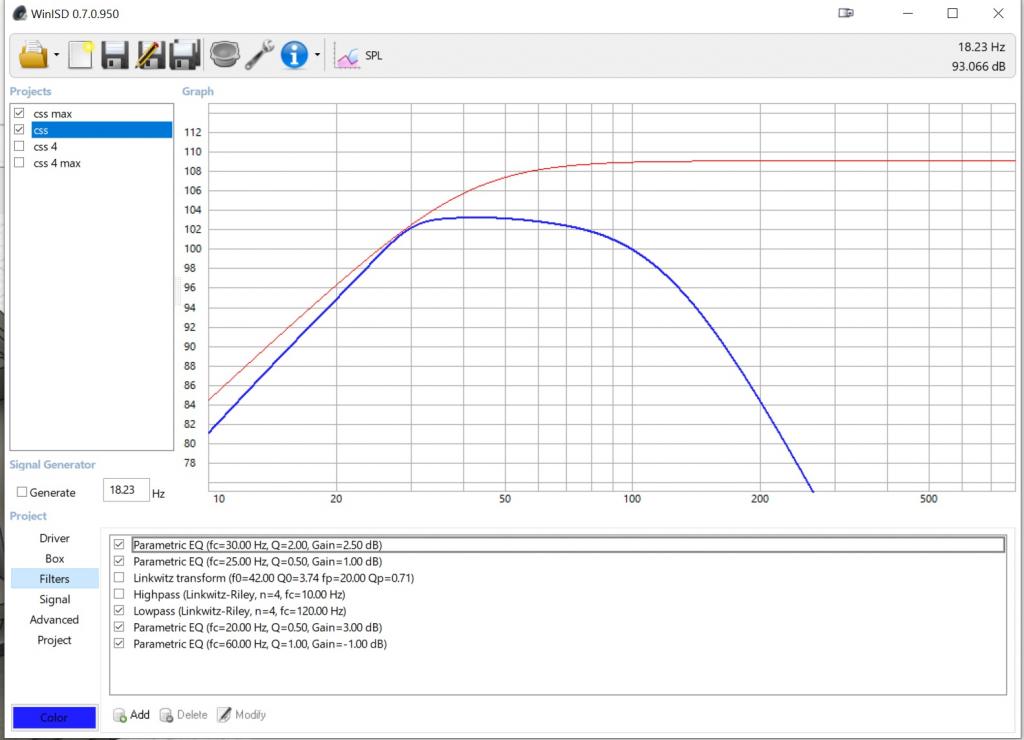Disable the Parametric EQ fc=20.00 Hz filter

[119, 627]
